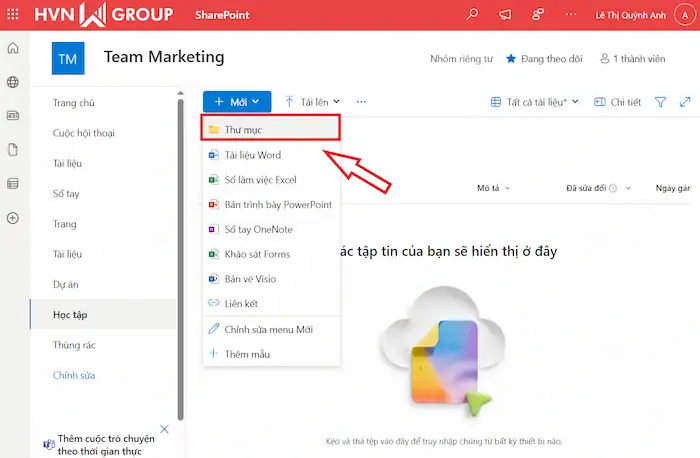Close the real-time chat prompt with X
Image resolution: width=700 pixels, height=458 pixels.
[x=165, y=429]
